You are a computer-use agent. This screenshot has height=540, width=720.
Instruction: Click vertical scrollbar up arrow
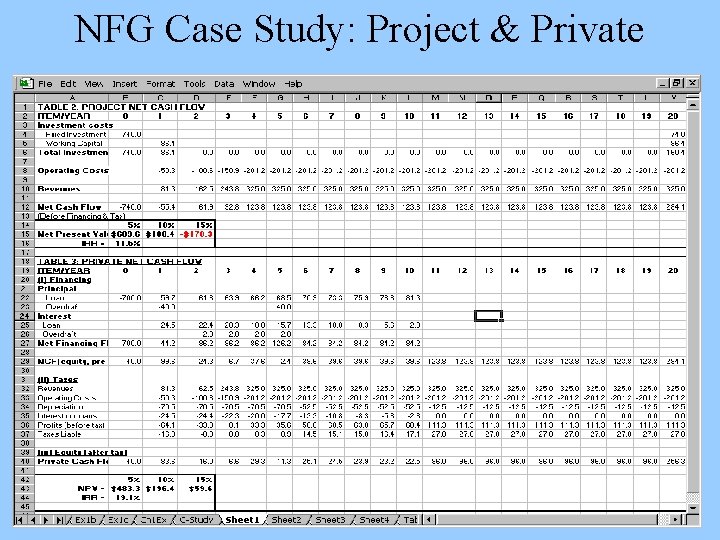tap(693, 105)
